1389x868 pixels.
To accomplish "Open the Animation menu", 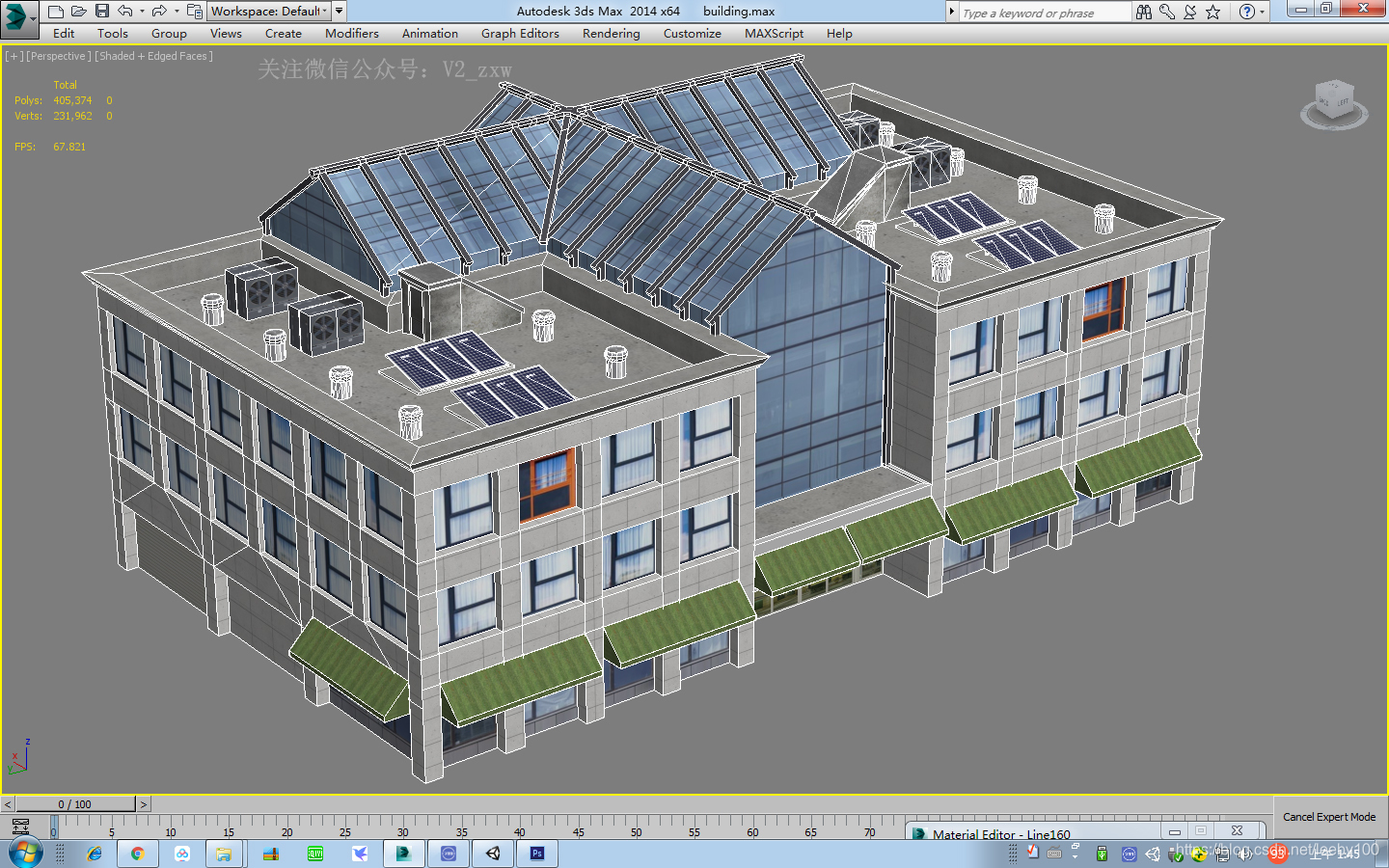I will (x=430, y=34).
